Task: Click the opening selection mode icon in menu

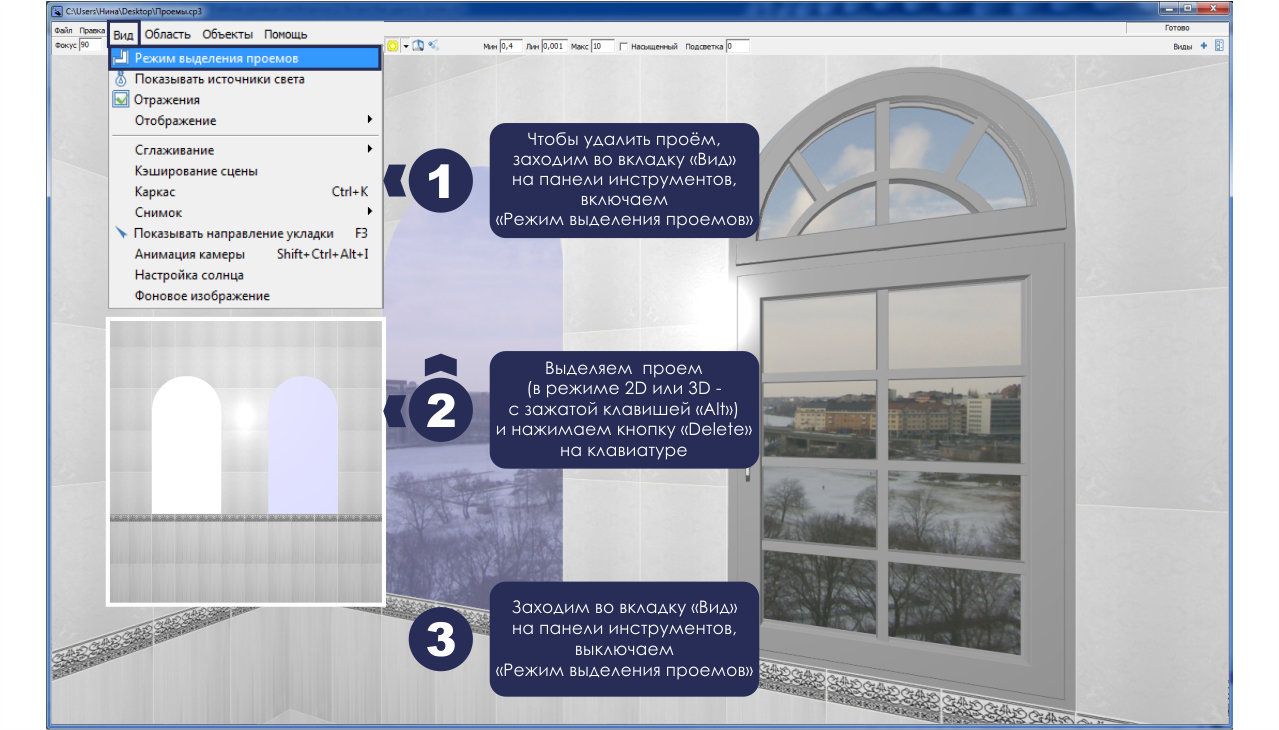Action: (x=121, y=58)
